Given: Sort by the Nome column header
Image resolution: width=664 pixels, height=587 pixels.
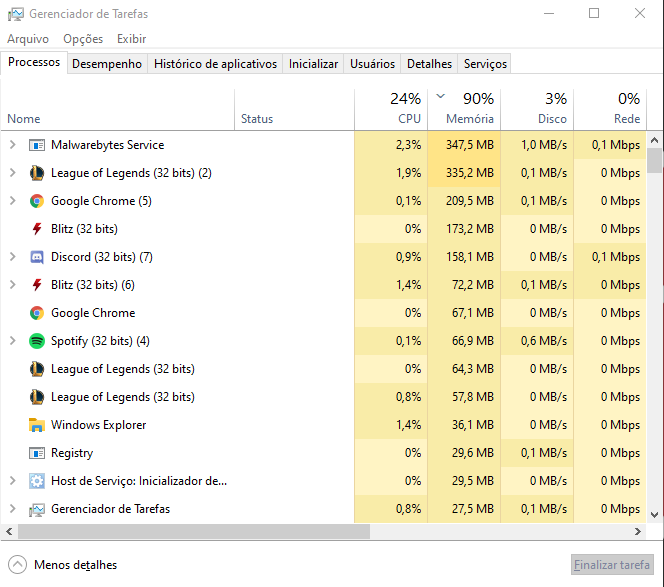Looking at the screenshot, I should coord(118,110).
